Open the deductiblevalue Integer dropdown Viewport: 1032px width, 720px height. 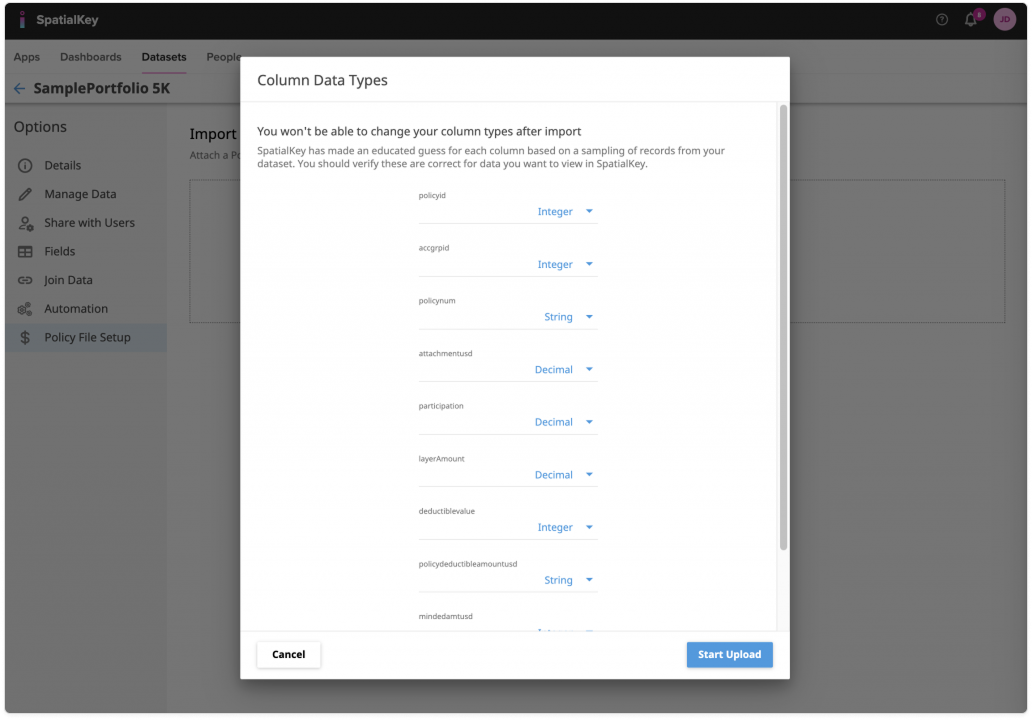588,527
